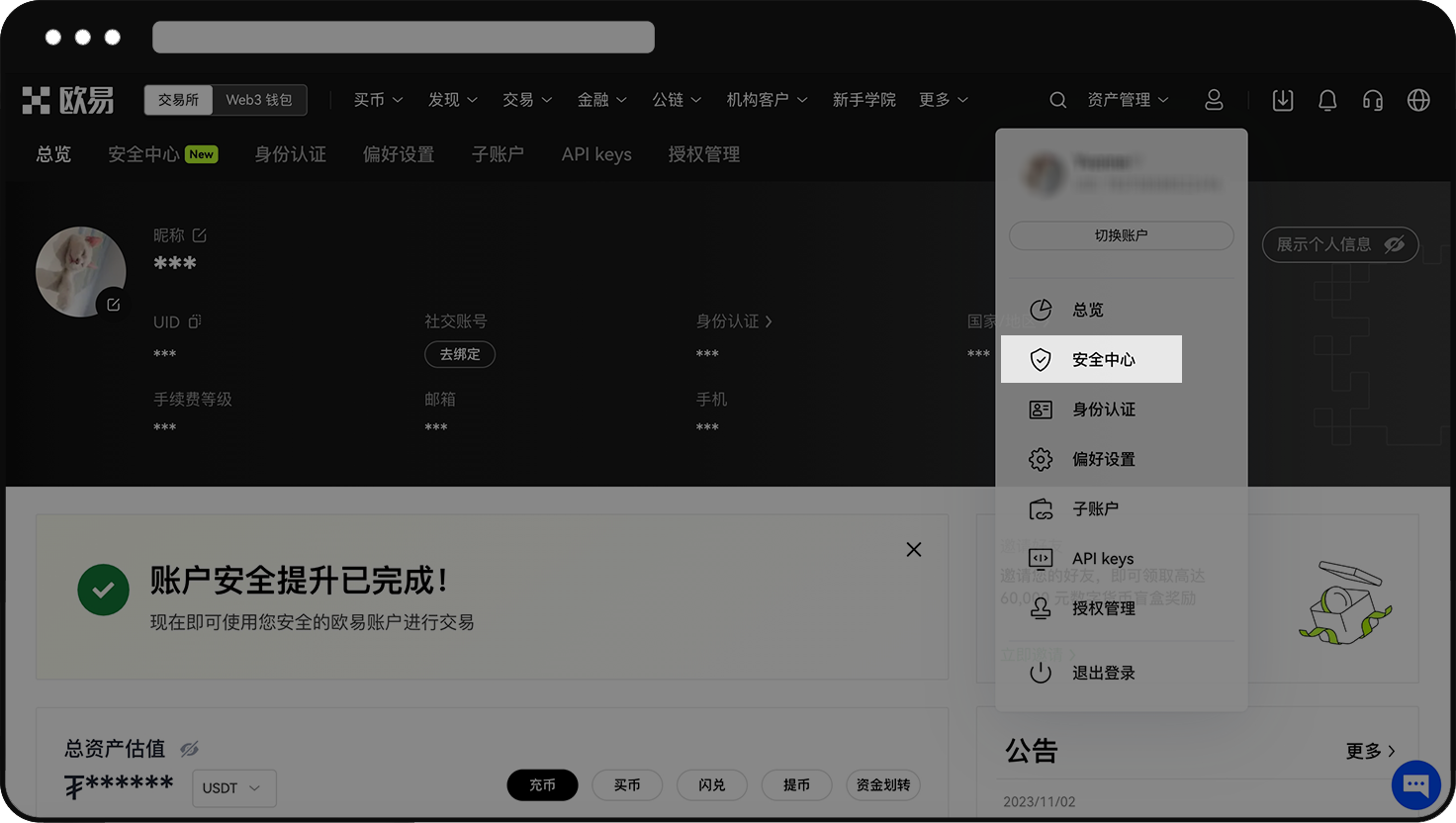Edit profile picture via the avatar edit icon
The image size is (1456, 823).
pyautogui.click(x=114, y=305)
